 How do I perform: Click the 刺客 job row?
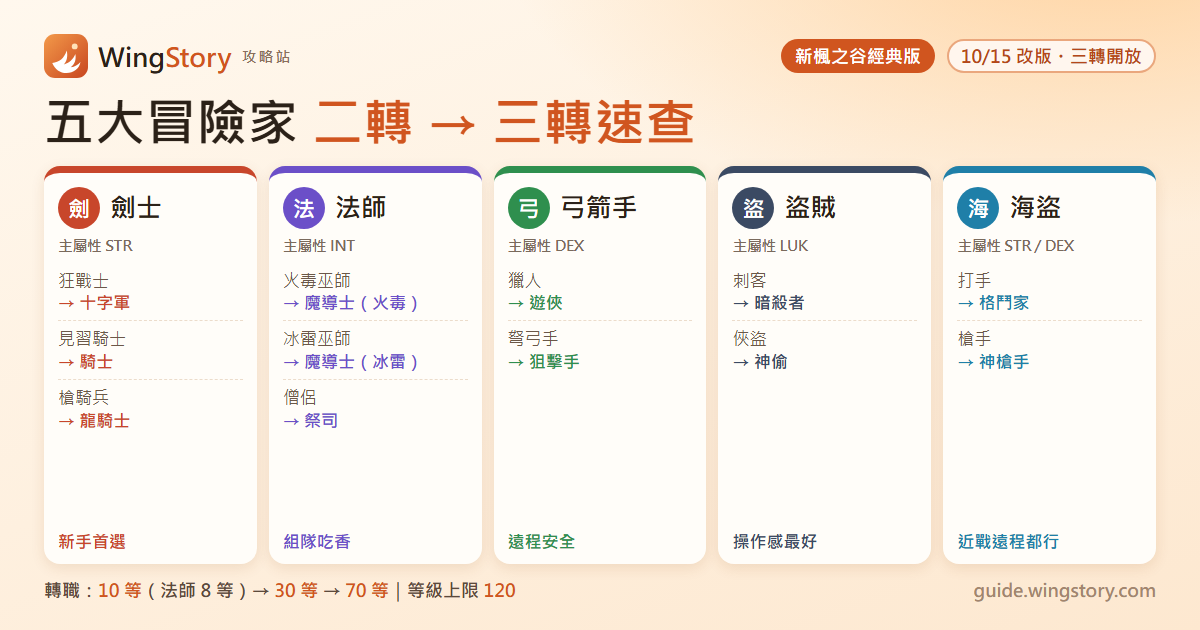pyautogui.click(x=749, y=281)
